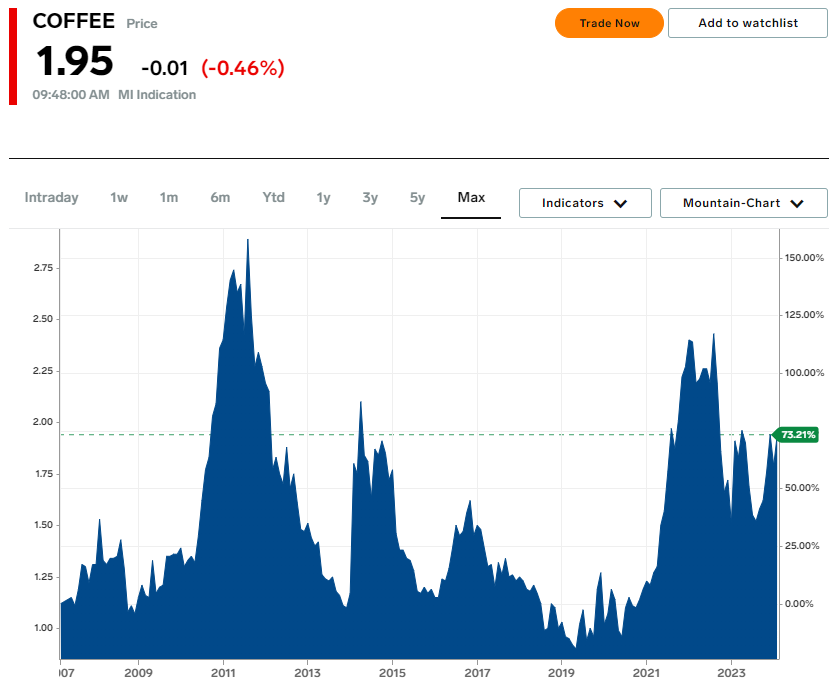Click the COFFEE title heading
Screen dimensions: 839x696
(x=74, y=21)
